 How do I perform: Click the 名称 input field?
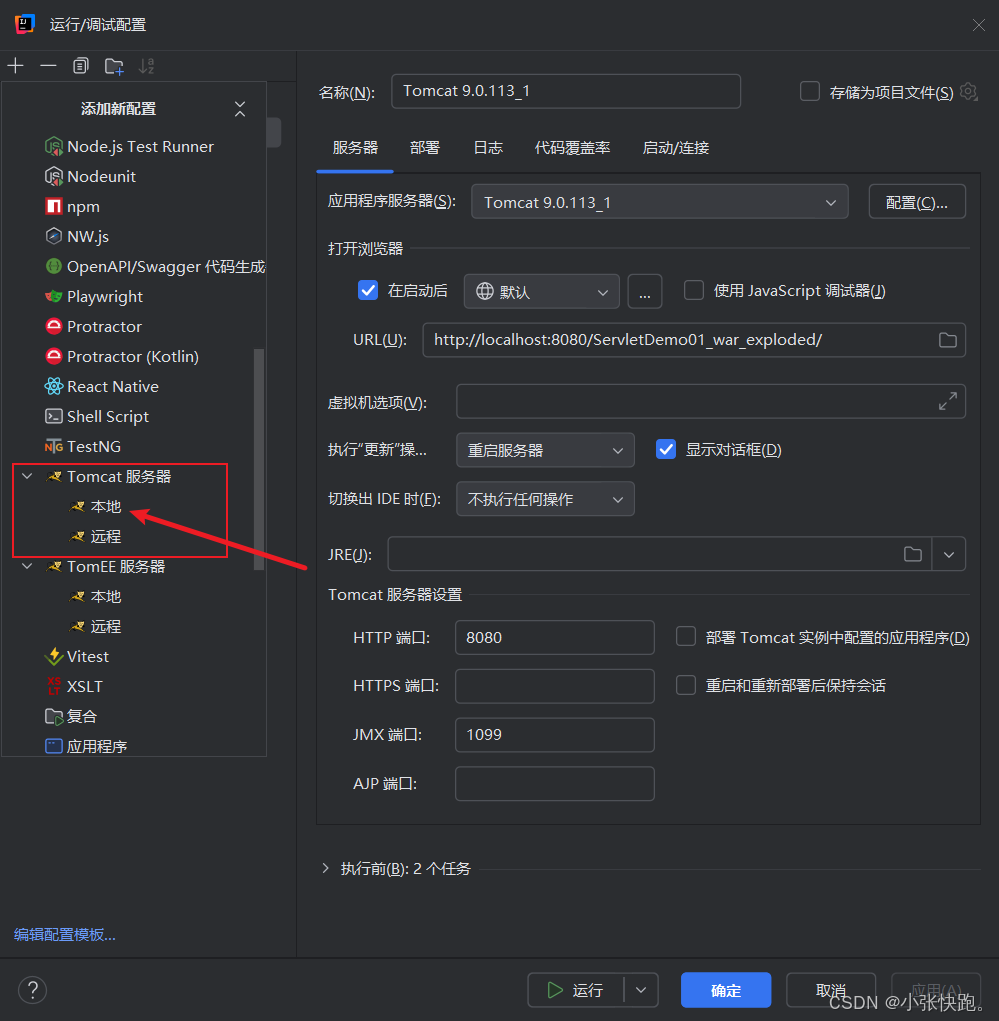coord(565,91)
